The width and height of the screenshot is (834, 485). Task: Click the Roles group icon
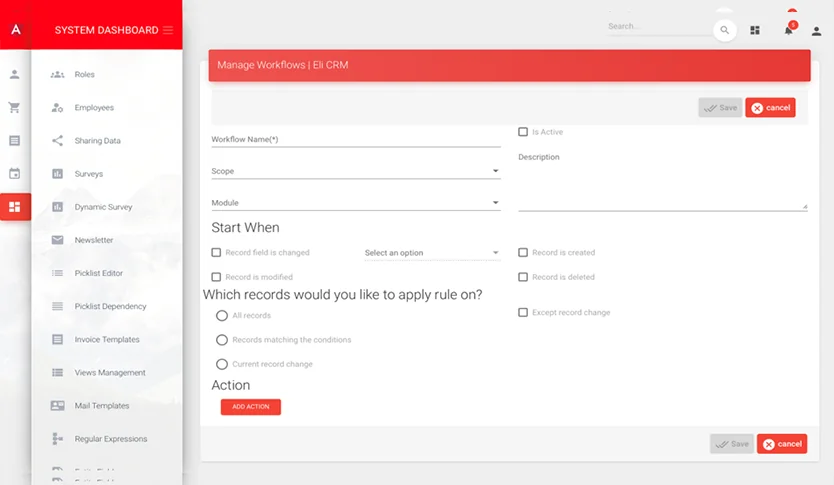[57, 74]
